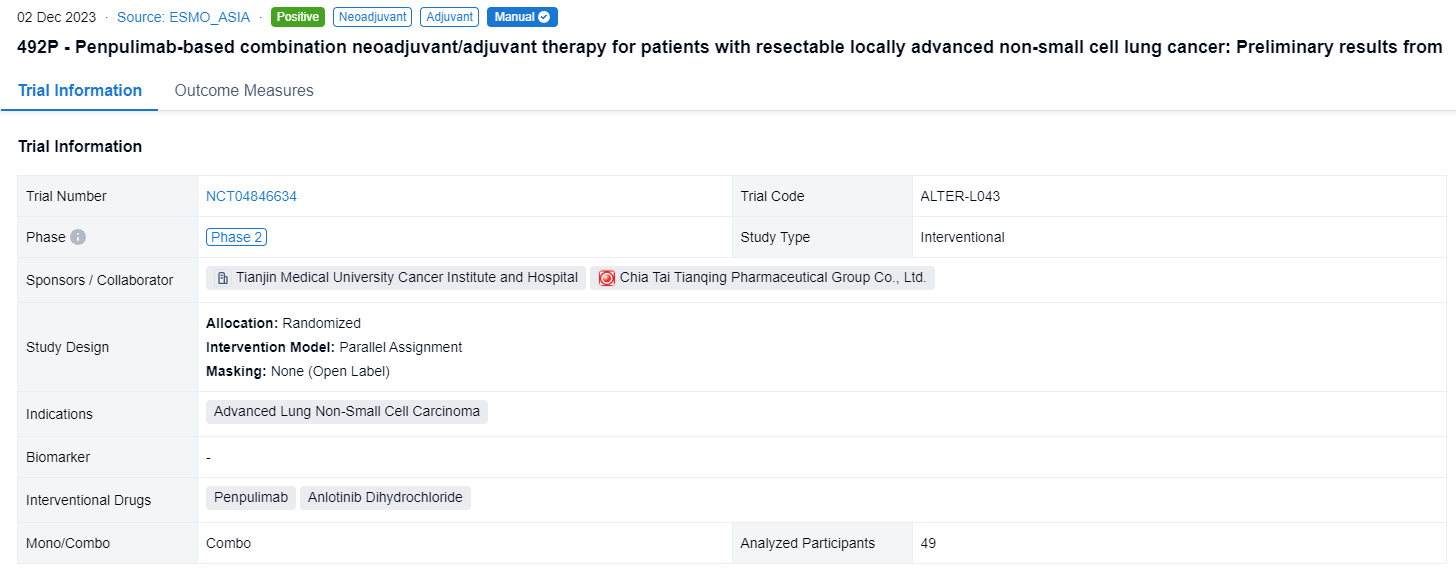The height and width of the screenshot is (574, 1456).
Task: Open the Outcome Measures tab
Action: [244, 91]
